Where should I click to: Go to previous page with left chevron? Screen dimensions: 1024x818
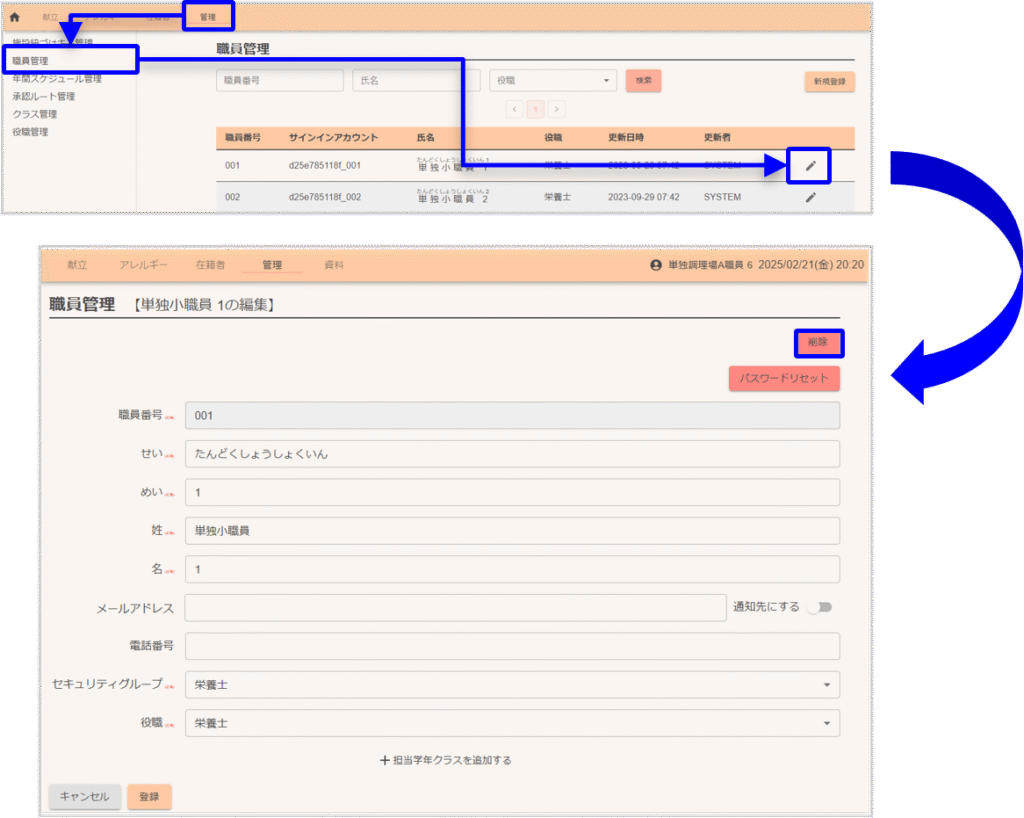coord(514,109)
